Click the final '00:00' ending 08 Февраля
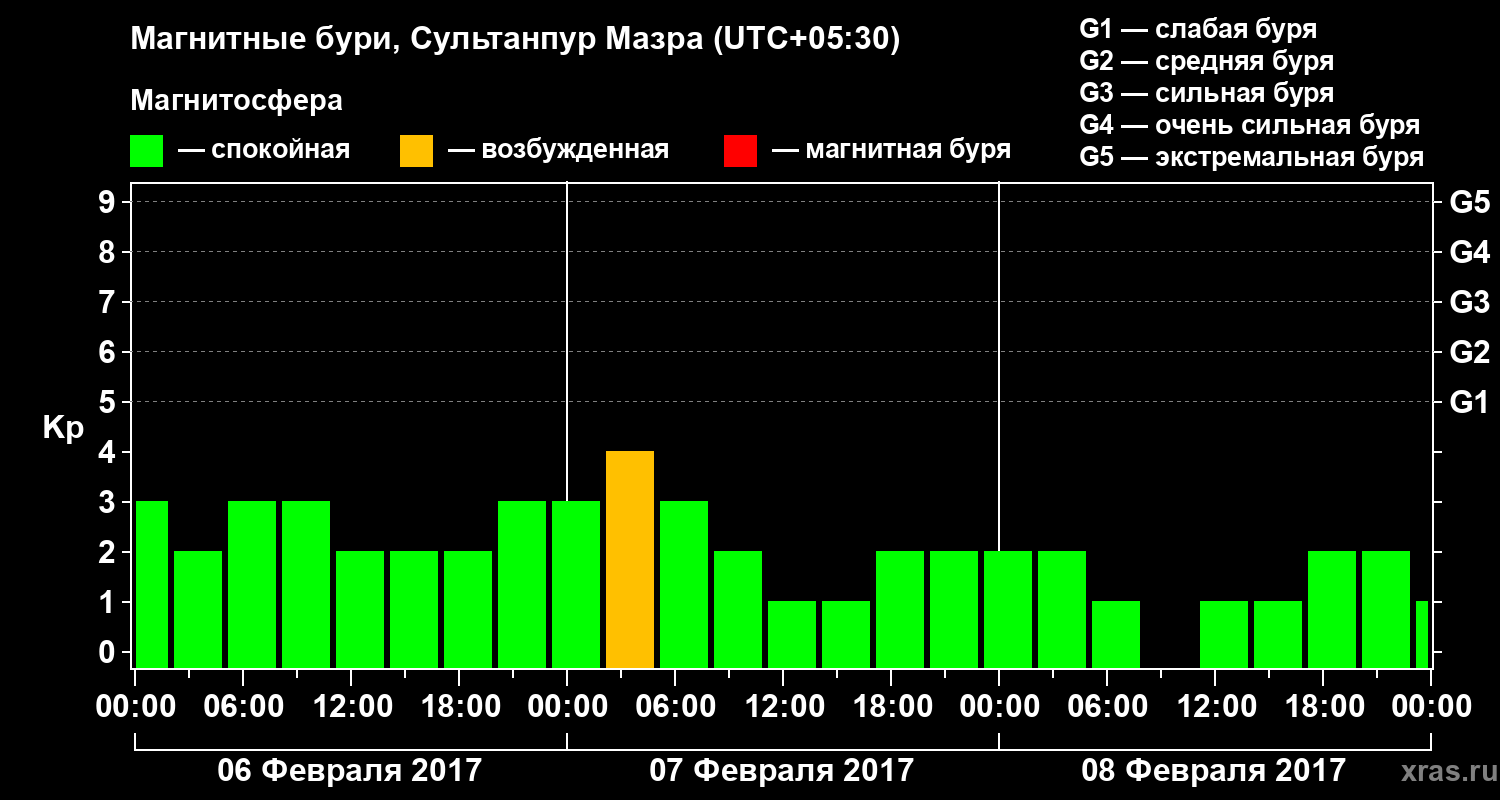 click(x=1431, y=706)
